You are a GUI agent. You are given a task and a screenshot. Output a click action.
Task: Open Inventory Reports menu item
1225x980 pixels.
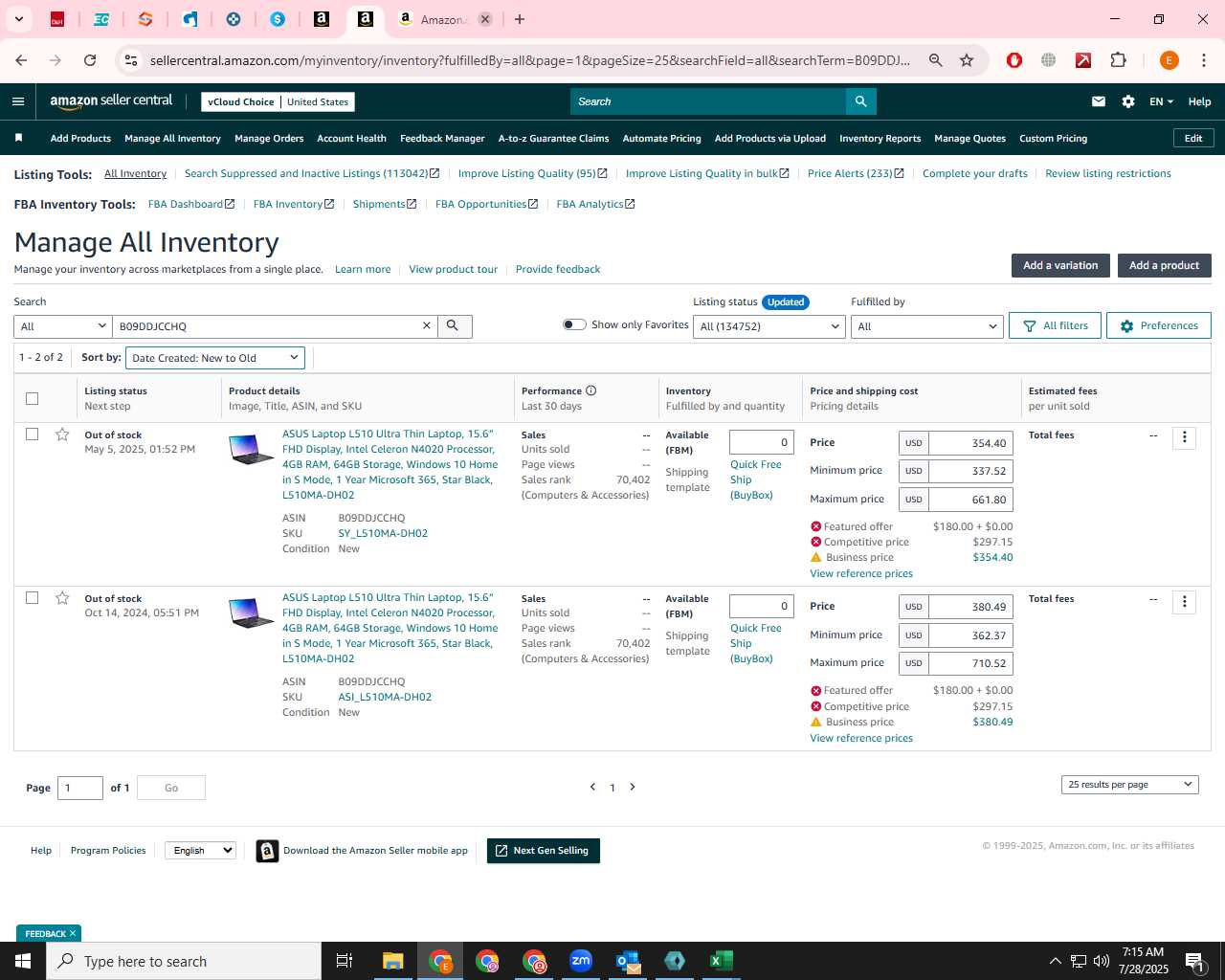(880, 139)
